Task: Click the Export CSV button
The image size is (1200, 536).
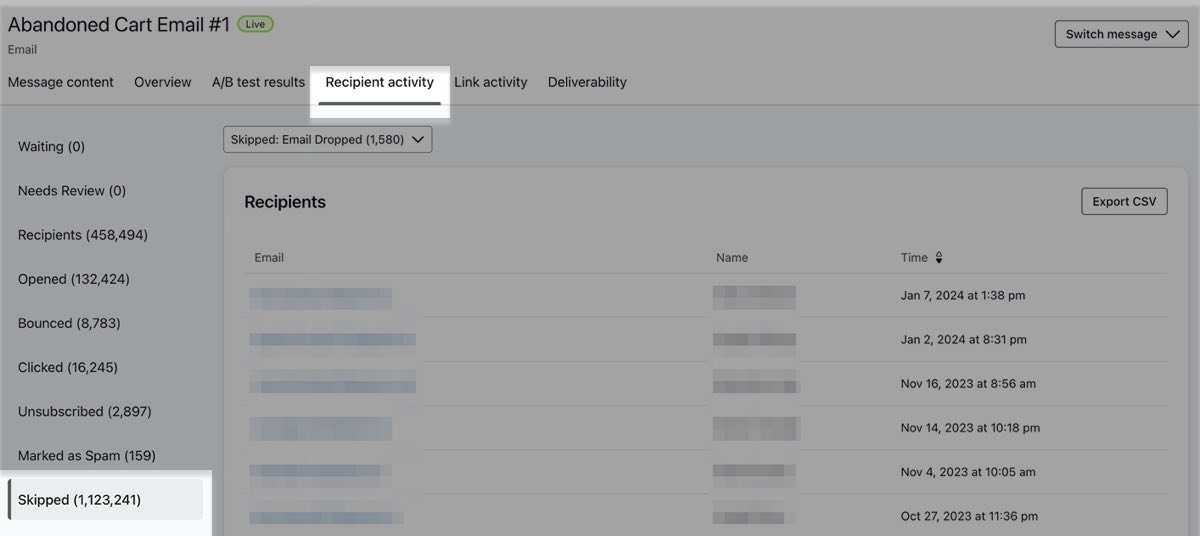Action: click(1123, 201)
